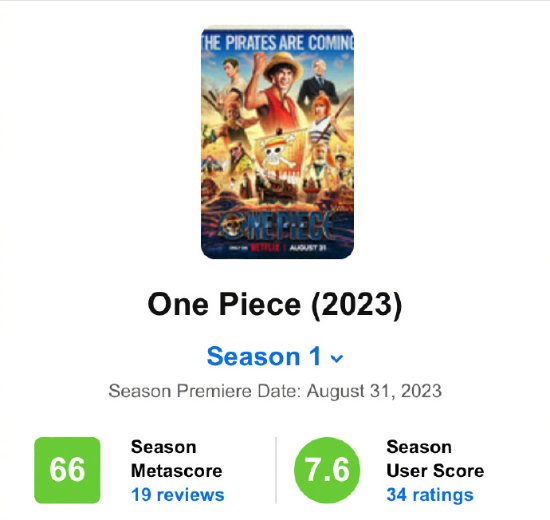Click the divider between the scores

point(276,470)
